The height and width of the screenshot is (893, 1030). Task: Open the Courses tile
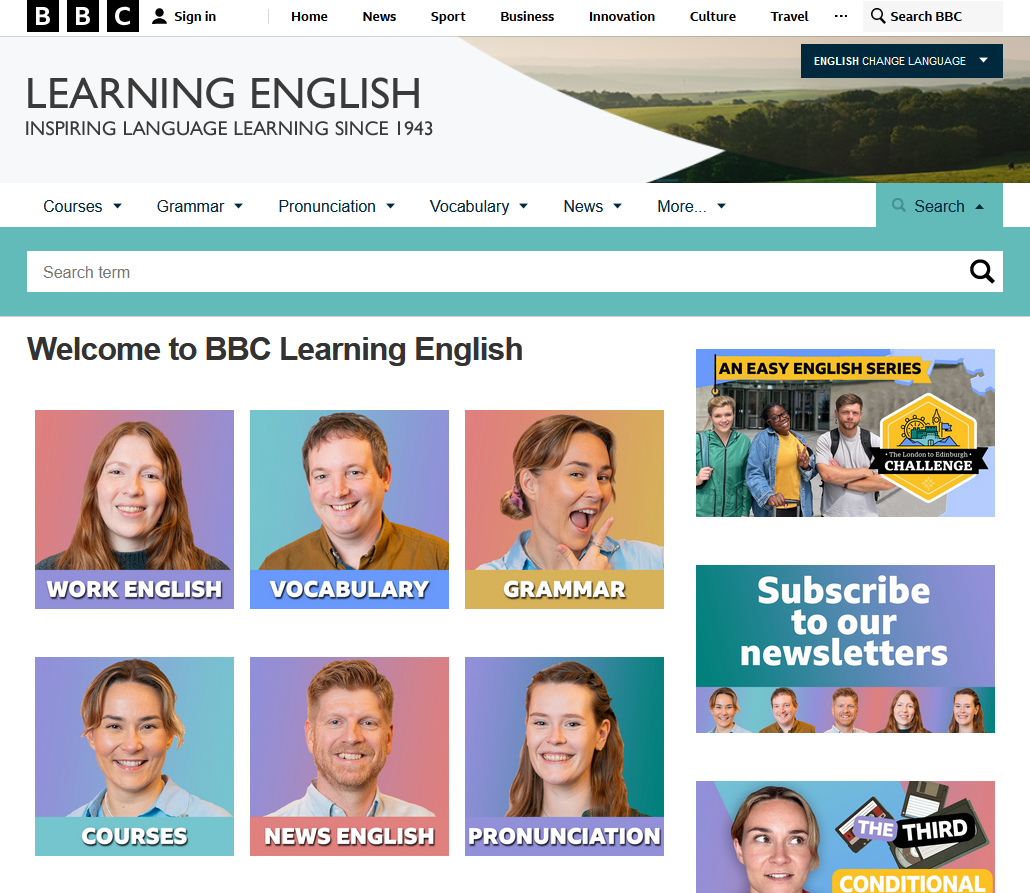click(134, 756)
